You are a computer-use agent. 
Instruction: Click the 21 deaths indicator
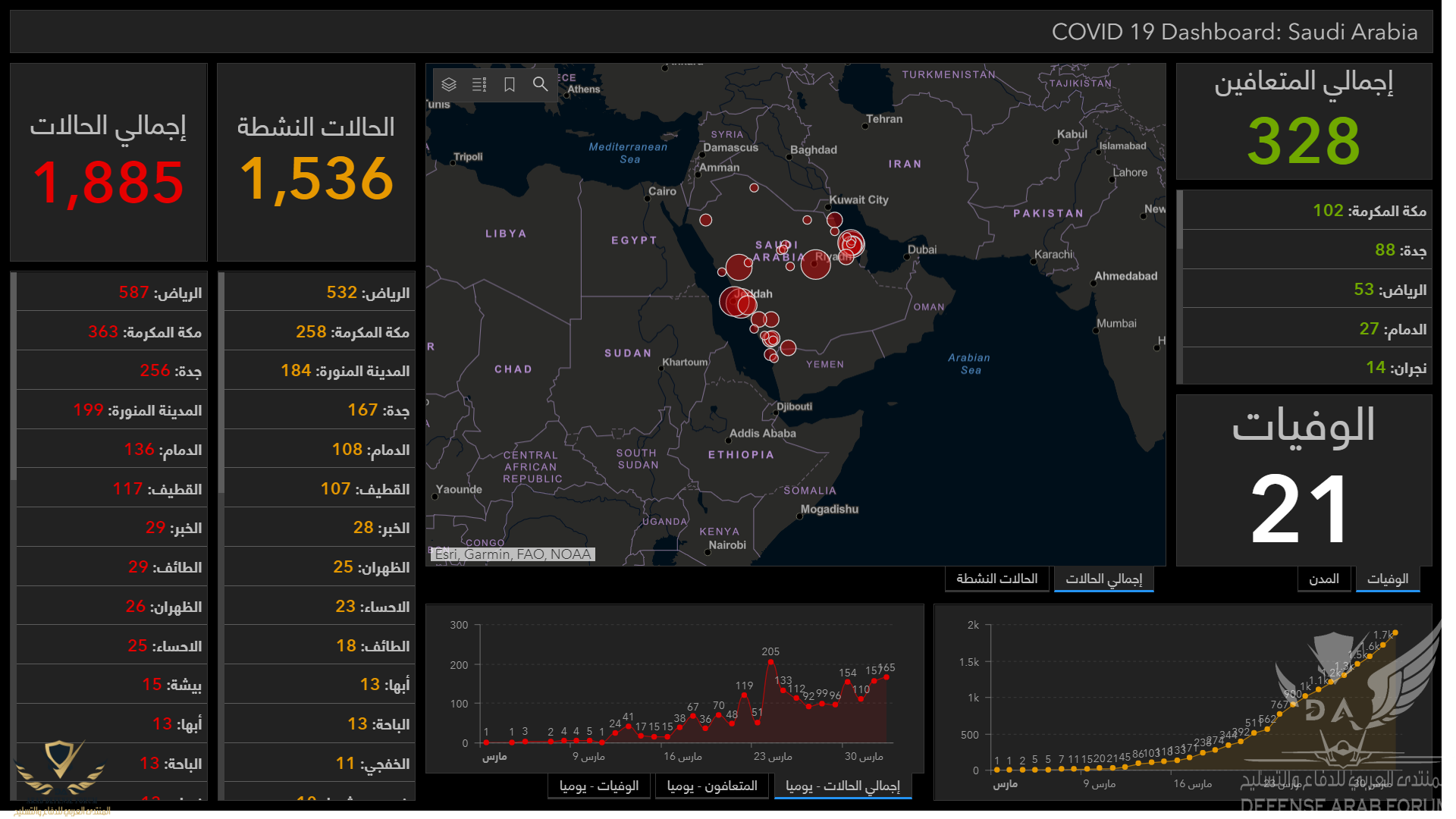(x=1300, y=508)
